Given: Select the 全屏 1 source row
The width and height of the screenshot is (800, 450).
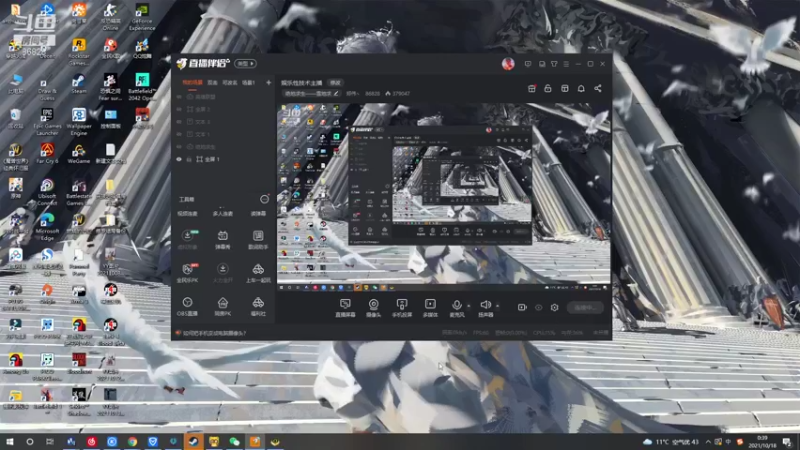Looking at the screenshot, I should pyautogui.click(x=223, y=159).
